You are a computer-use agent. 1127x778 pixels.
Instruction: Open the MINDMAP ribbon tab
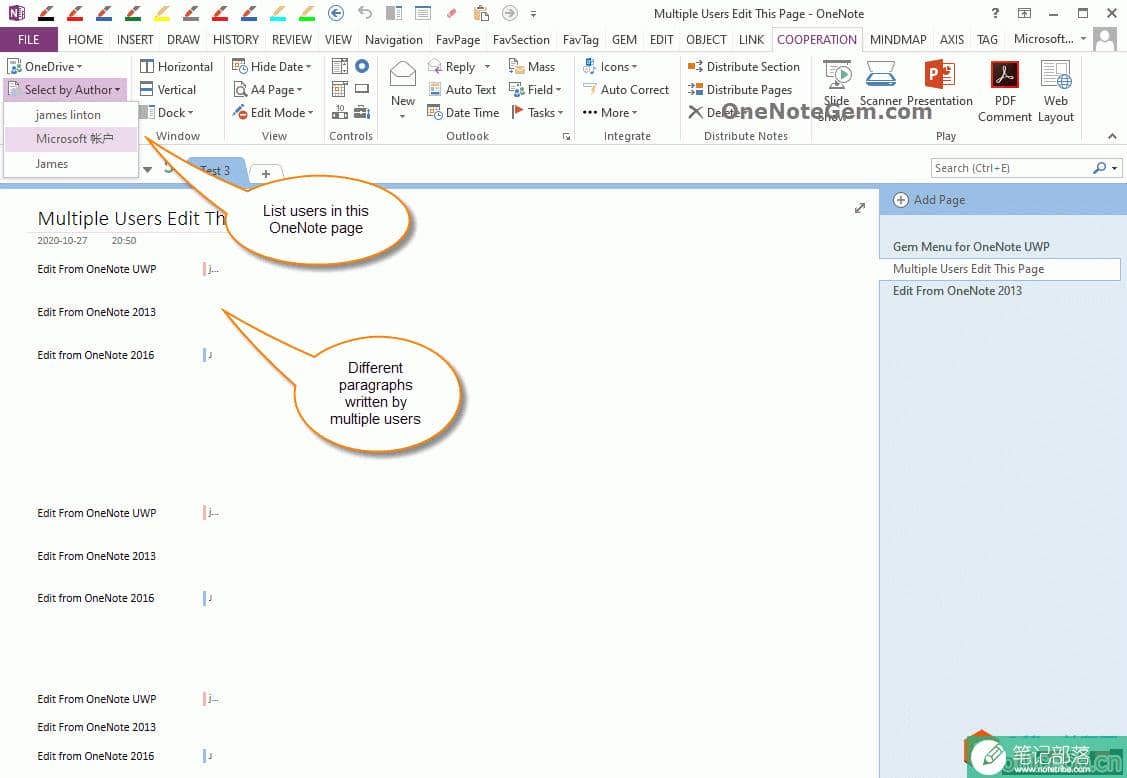pos(898,40)
